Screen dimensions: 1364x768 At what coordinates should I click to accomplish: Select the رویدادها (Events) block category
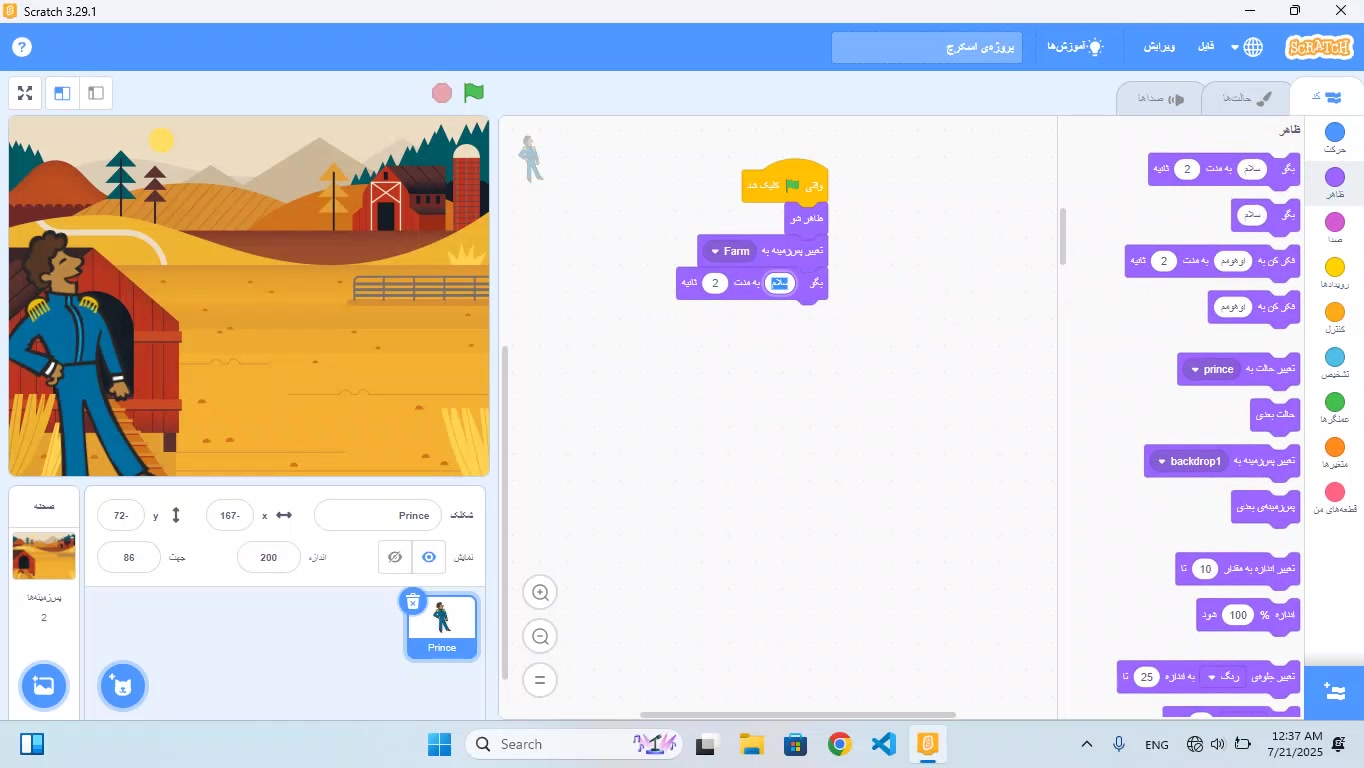tap(1335, 273)
